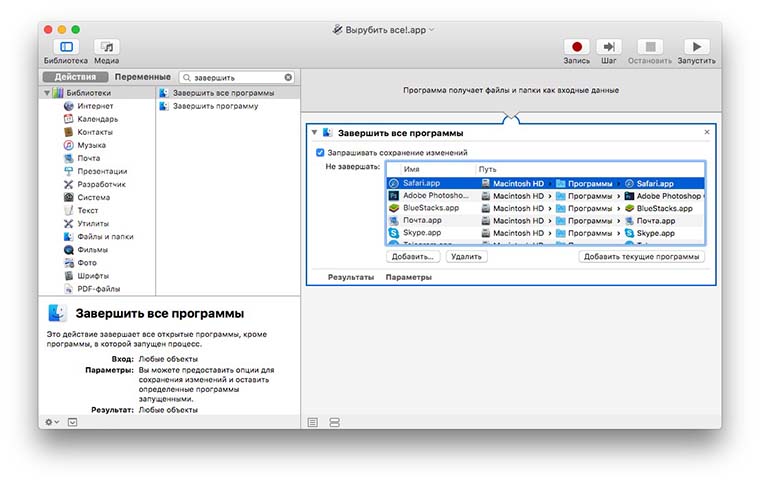The height and width of the screenshot is (484, 760).
Task: Click the Удалить button
Action: (466, 256)
